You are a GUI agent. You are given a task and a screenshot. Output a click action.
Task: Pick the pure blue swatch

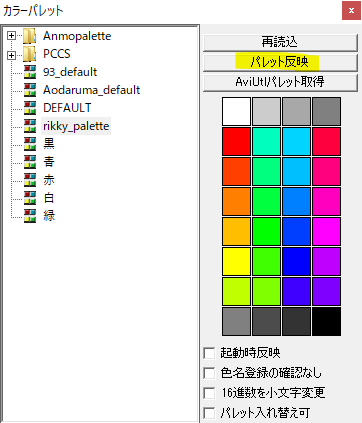296,261
